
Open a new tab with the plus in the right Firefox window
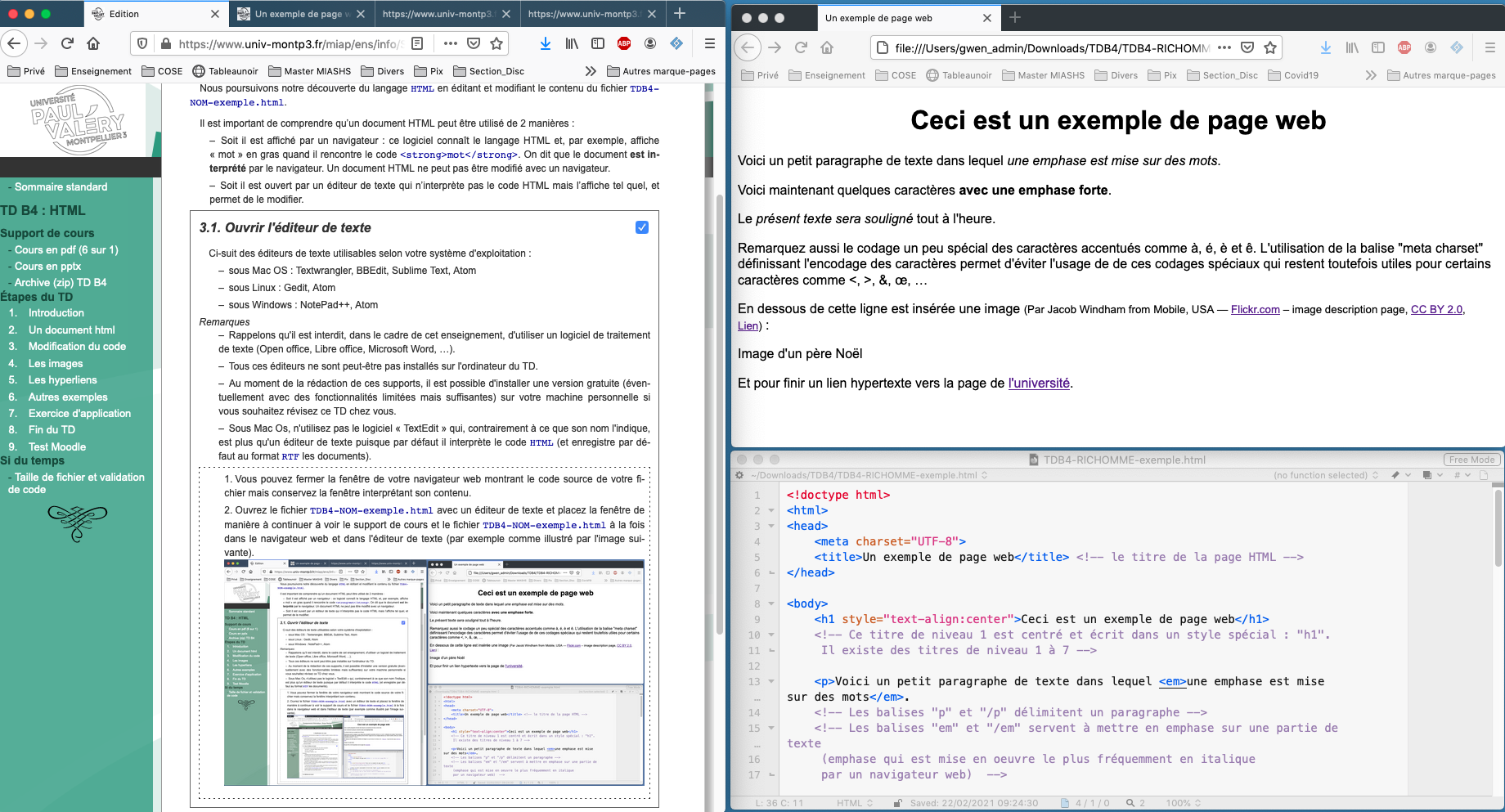1015,17
